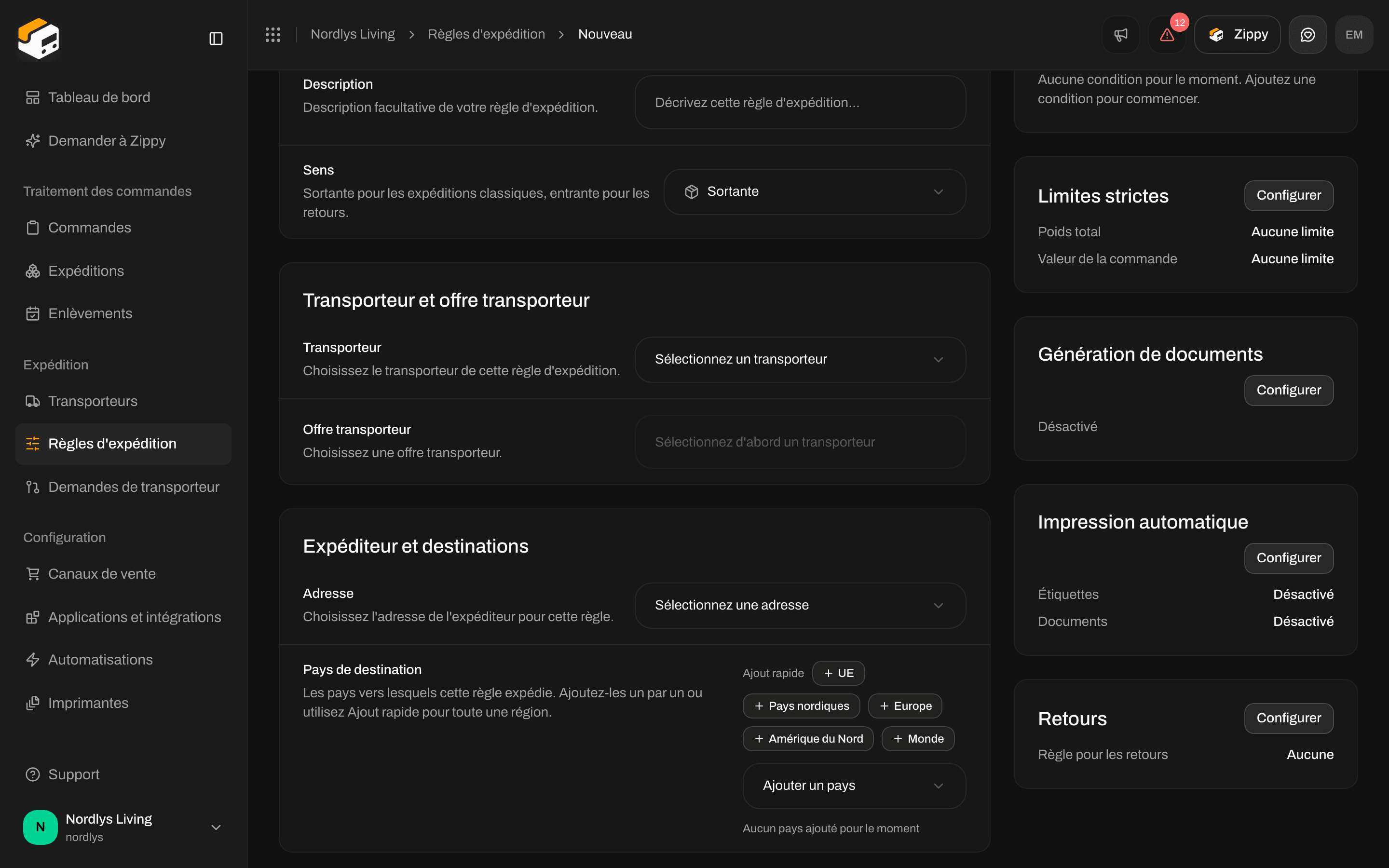The image size is (1389, 868).
Task: Click Aucun pays ajouté pour le moment
Action: pyautogui.click(x=831, y=828)
